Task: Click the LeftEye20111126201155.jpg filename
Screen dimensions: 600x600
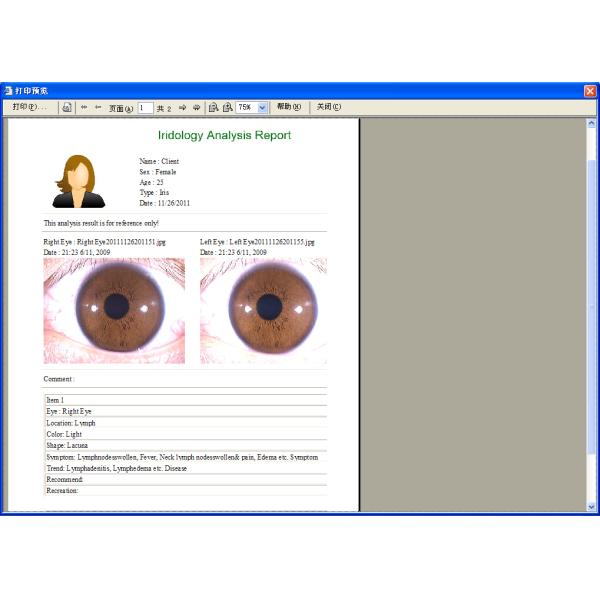Action: [272, 242]
